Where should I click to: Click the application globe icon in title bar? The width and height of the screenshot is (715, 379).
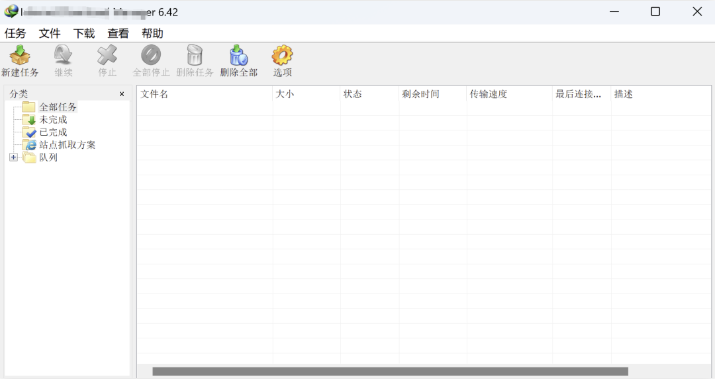[x=11, y=11]
